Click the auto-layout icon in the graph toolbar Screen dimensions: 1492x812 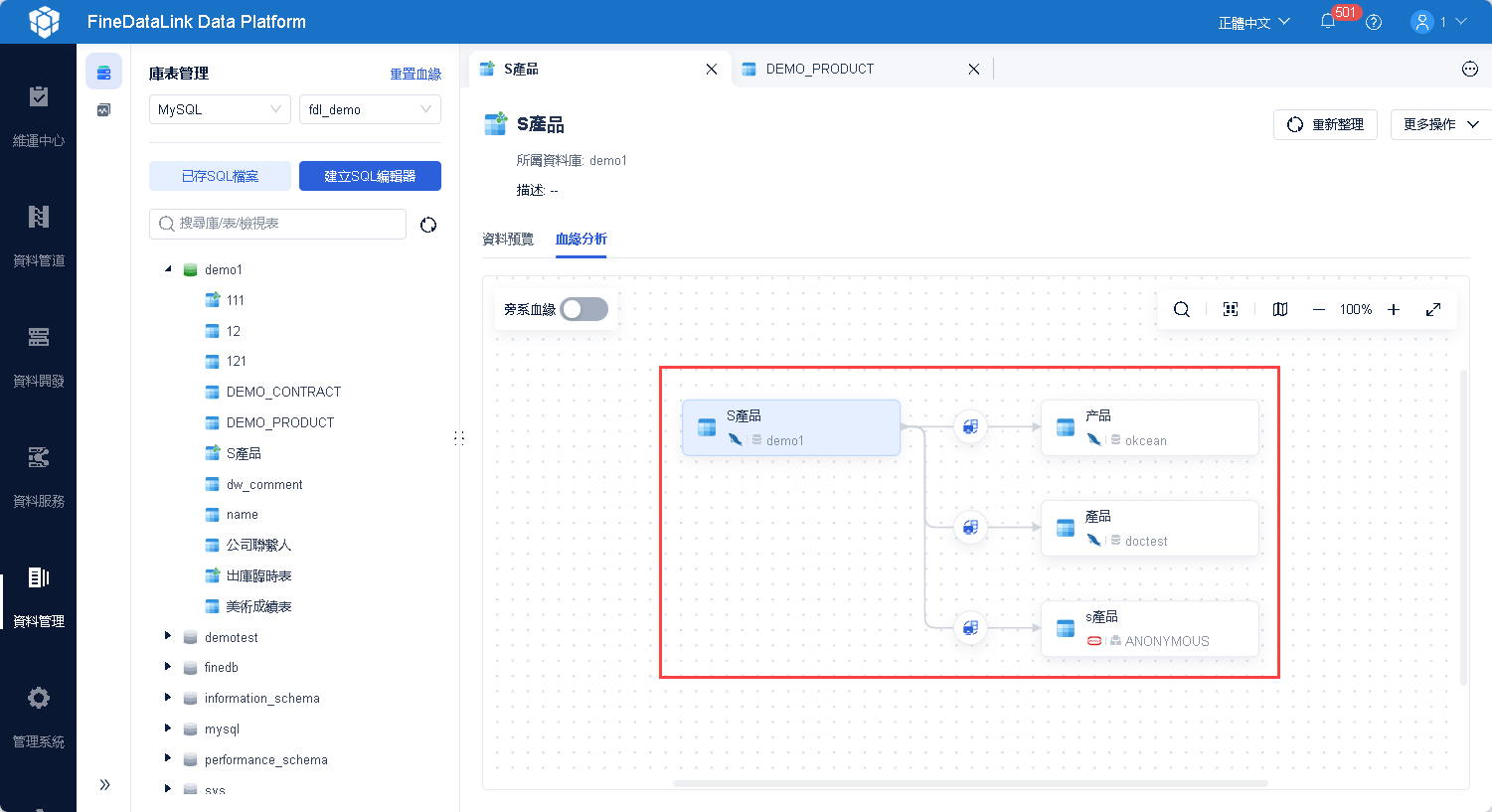1231,309
